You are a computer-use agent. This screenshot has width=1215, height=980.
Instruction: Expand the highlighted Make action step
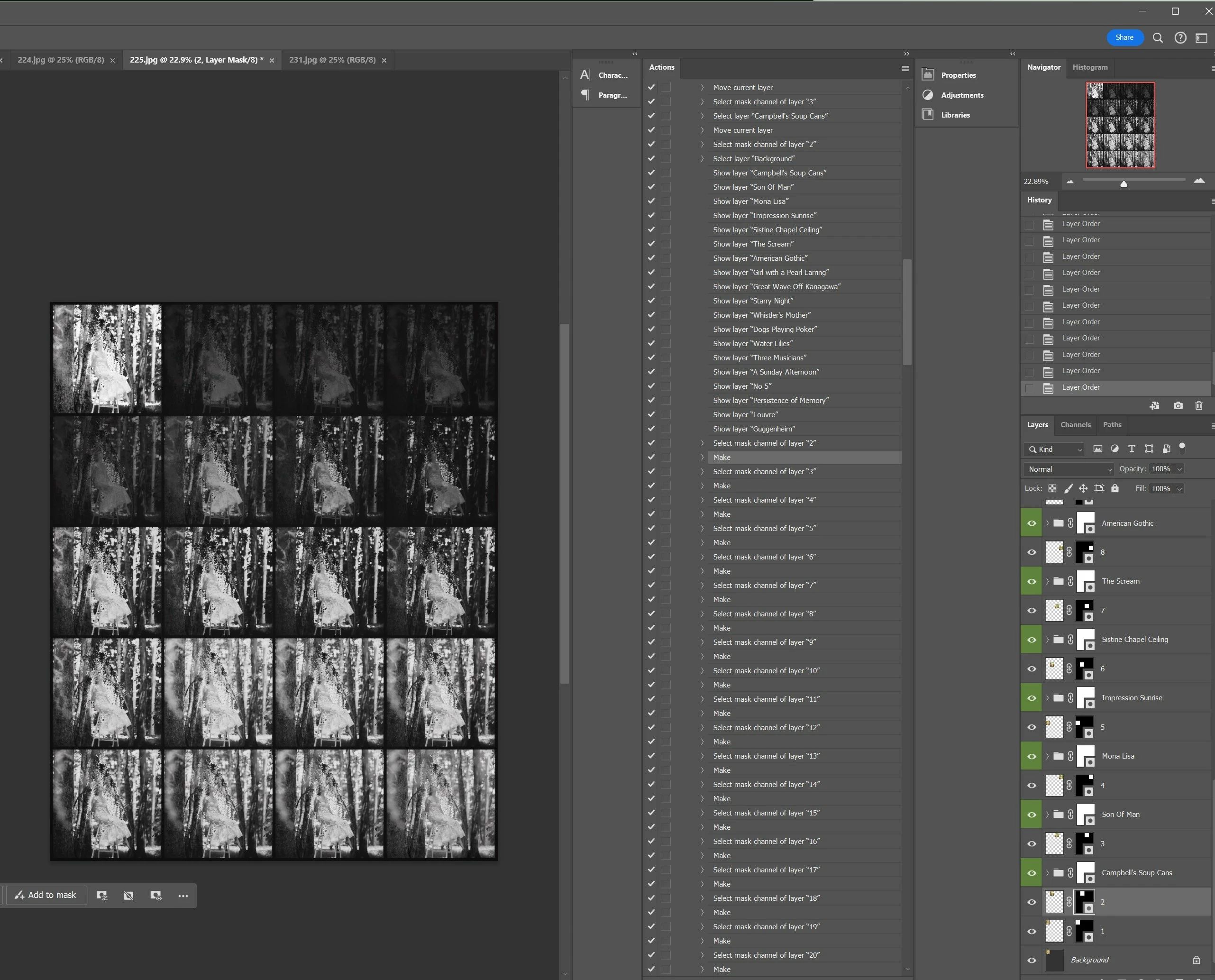(x=703, y=457)
